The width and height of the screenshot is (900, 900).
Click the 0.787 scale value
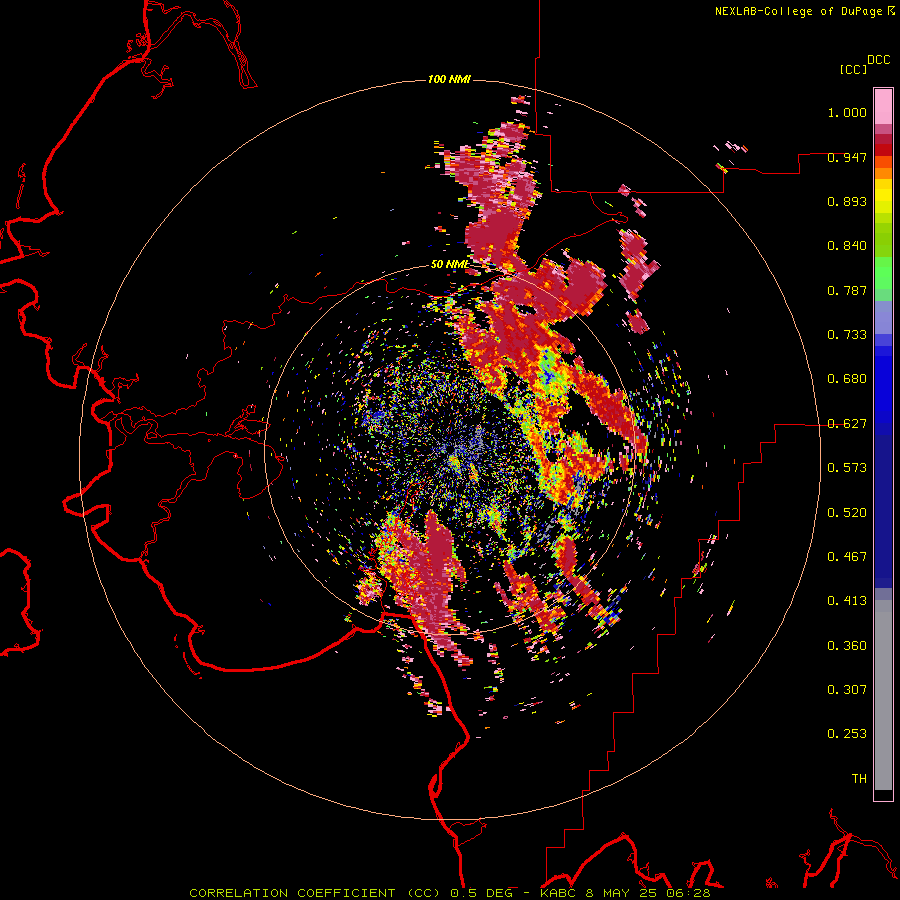(x=847, y=290)
